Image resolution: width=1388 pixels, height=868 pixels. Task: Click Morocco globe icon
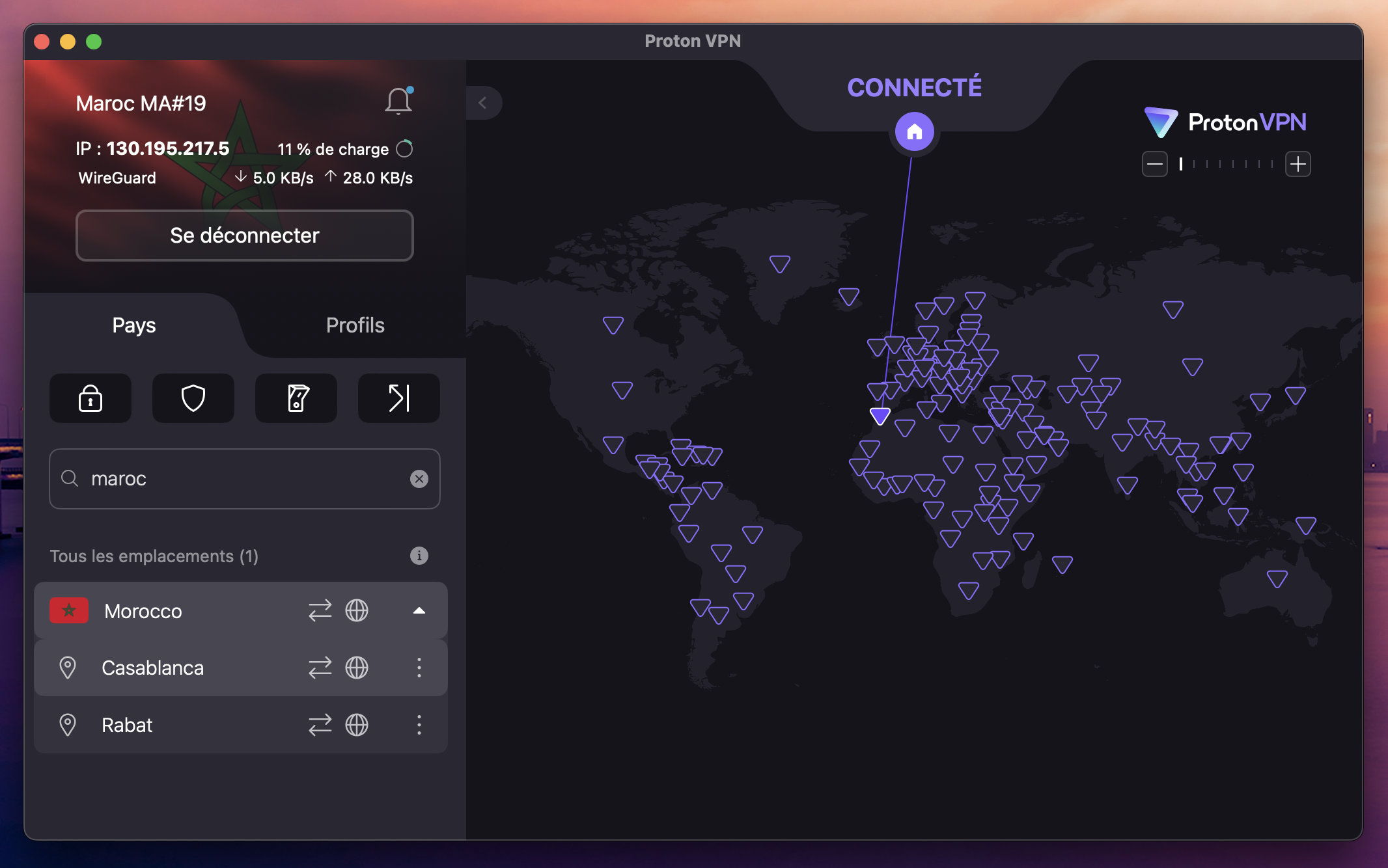pos(357,611)
